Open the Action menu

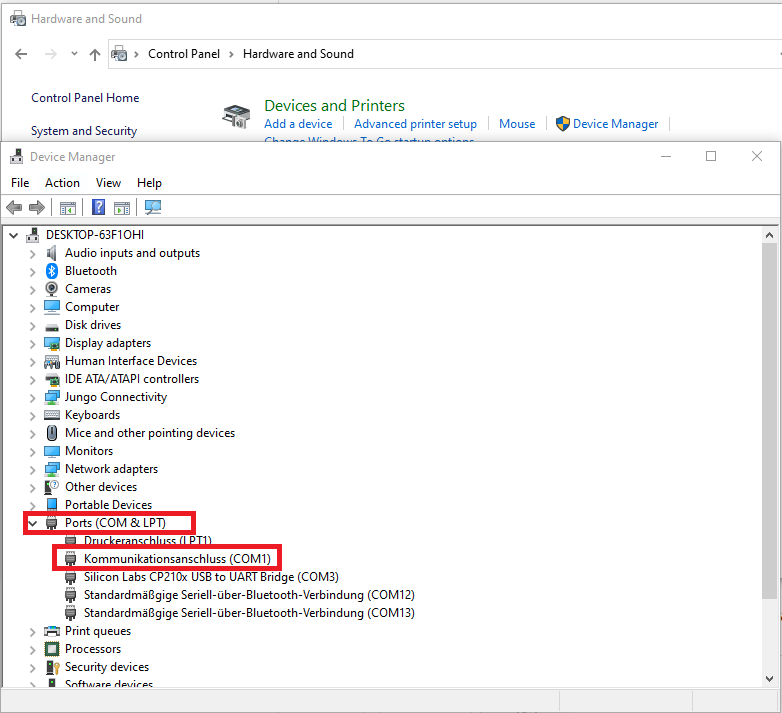[62, 183]
